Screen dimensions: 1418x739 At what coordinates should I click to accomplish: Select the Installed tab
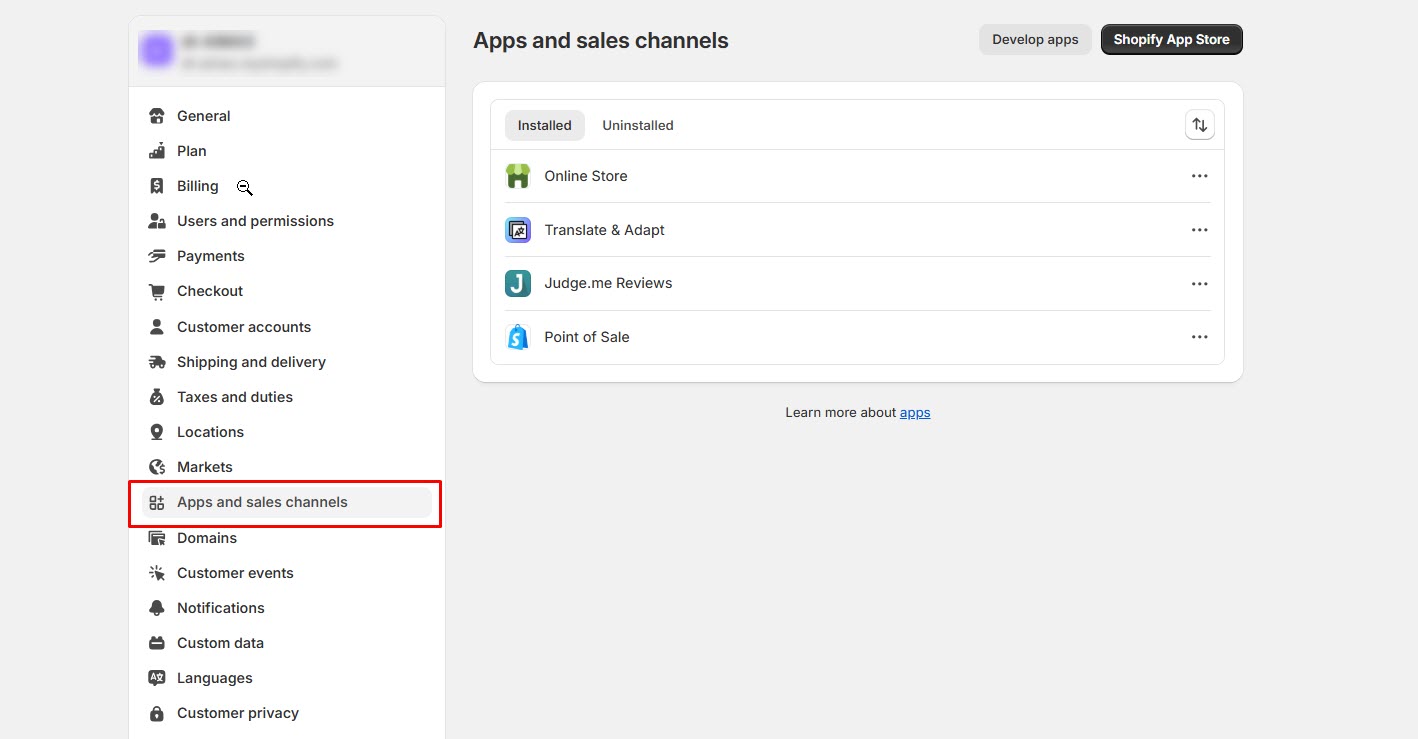pos(544,125)
